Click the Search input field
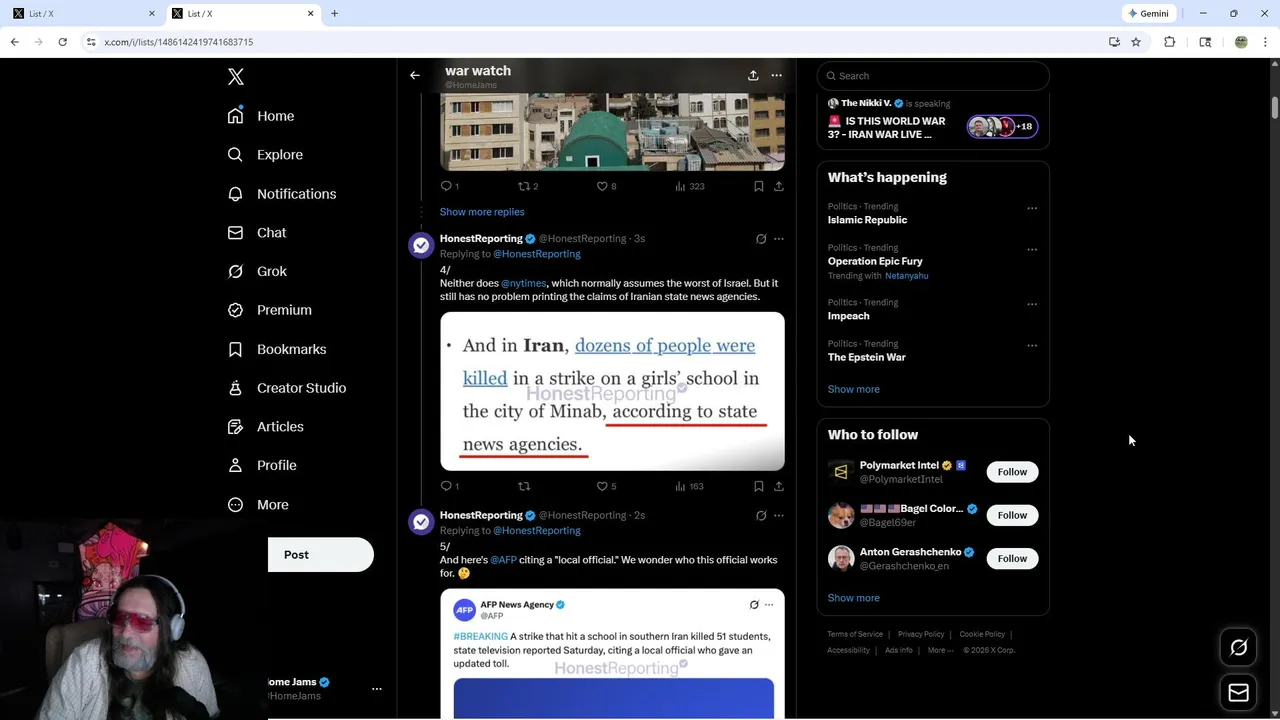Image resolution: width=1280 pixels, height=720 pixels. click(x=933, y=76)
